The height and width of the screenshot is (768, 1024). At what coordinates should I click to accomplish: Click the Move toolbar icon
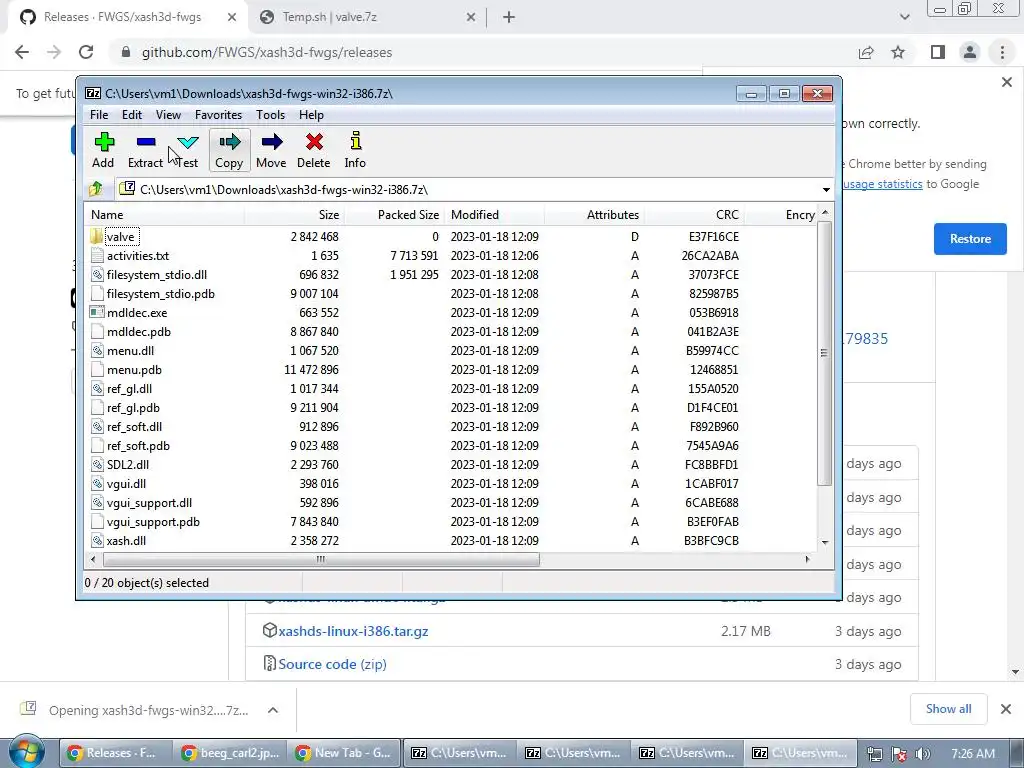click(x=271, y=142)
